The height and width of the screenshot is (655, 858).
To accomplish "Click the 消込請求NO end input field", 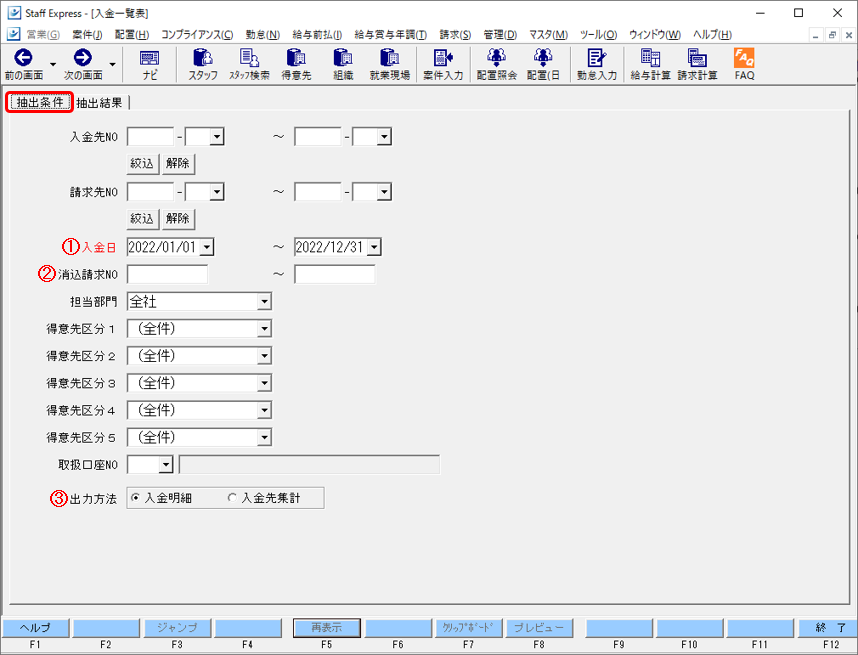I will (335, 274).
